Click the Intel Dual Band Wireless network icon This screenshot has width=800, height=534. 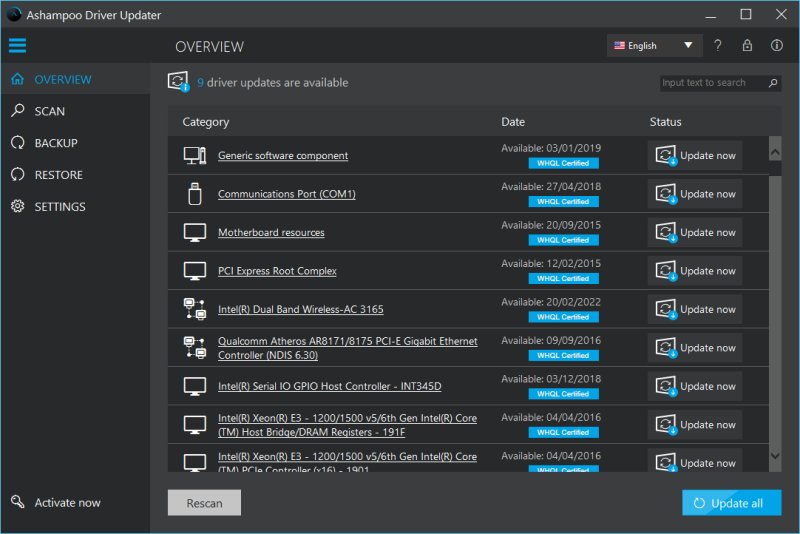coord(195,309)
